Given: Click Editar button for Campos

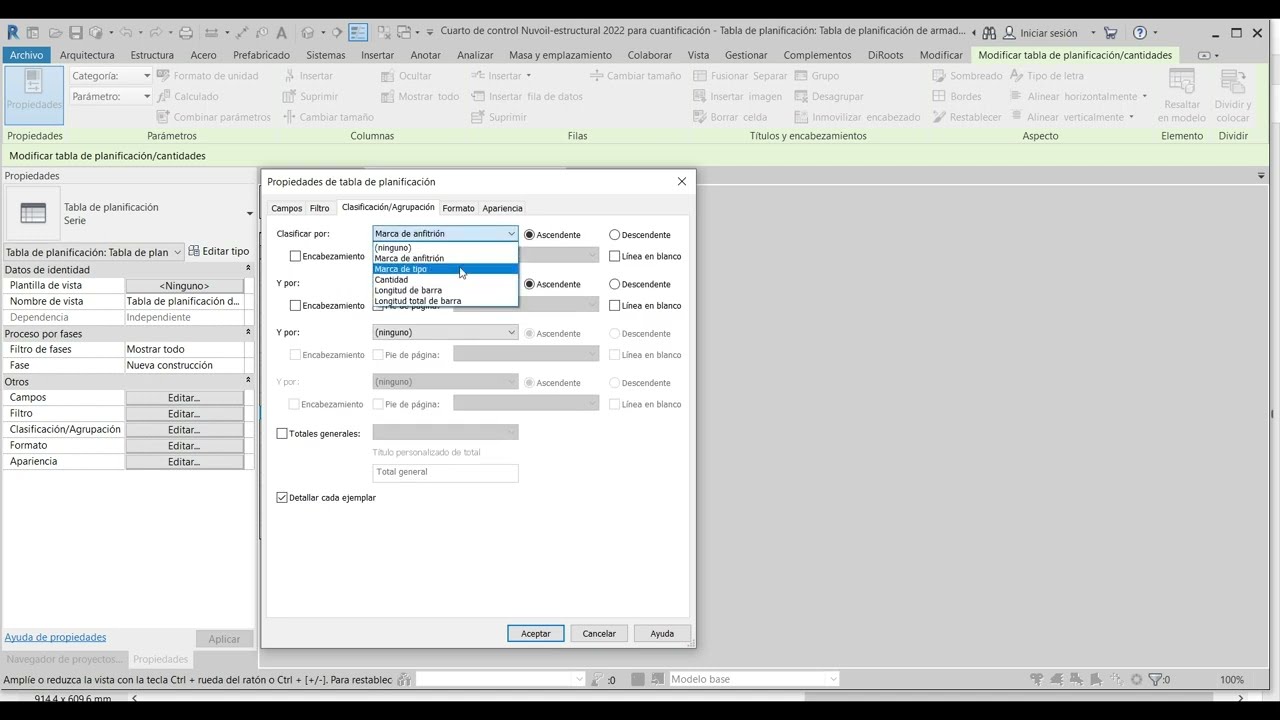Looking at the screenshot, I should [184, 397].
